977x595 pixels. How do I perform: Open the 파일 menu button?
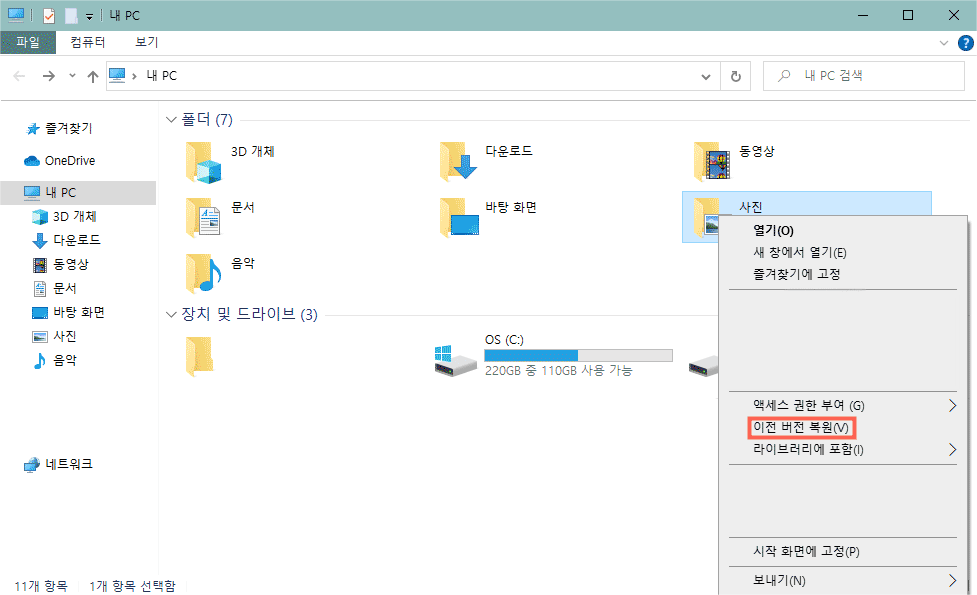pyautogui.click(x=28, y=43)
